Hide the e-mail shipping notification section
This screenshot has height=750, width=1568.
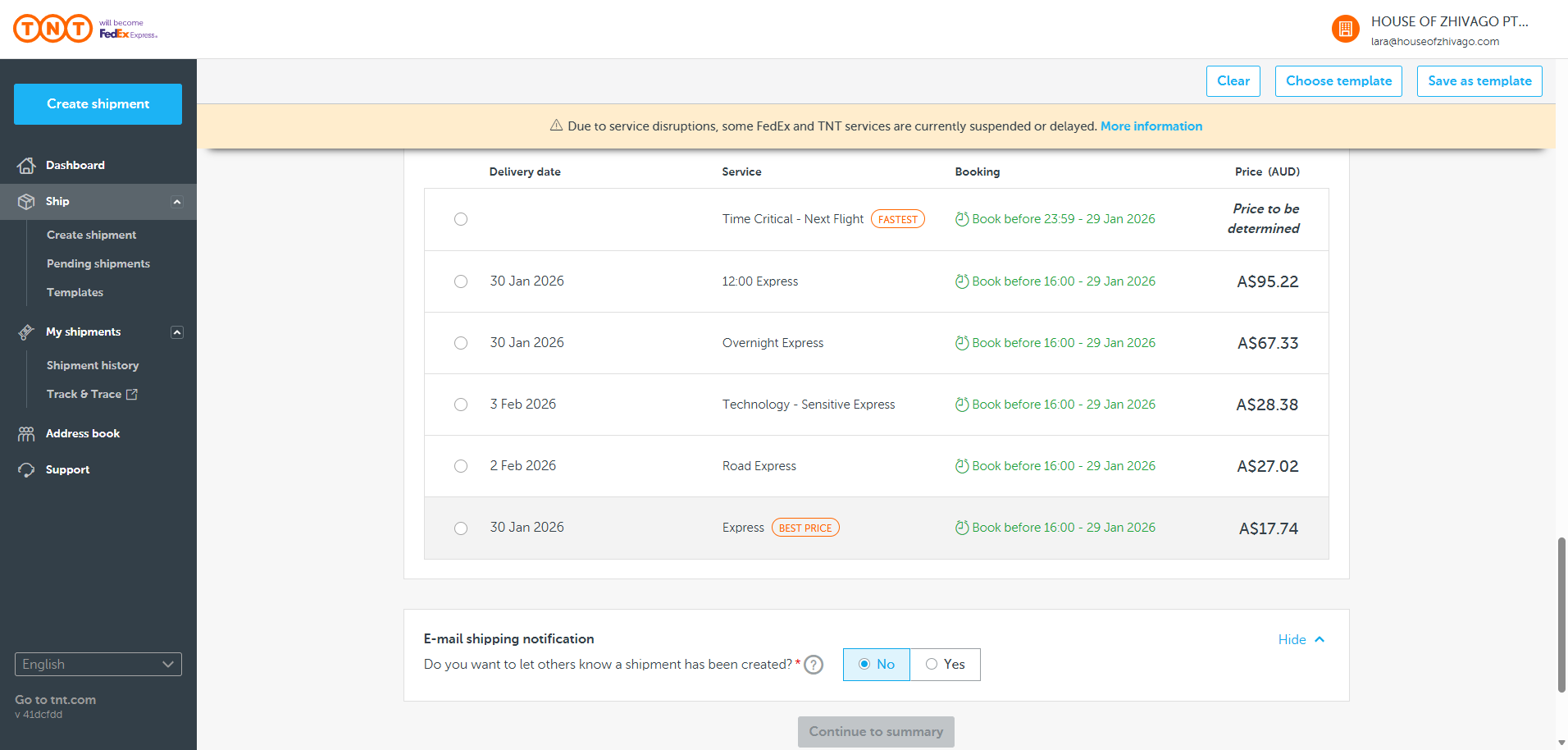click(1301, 640)
